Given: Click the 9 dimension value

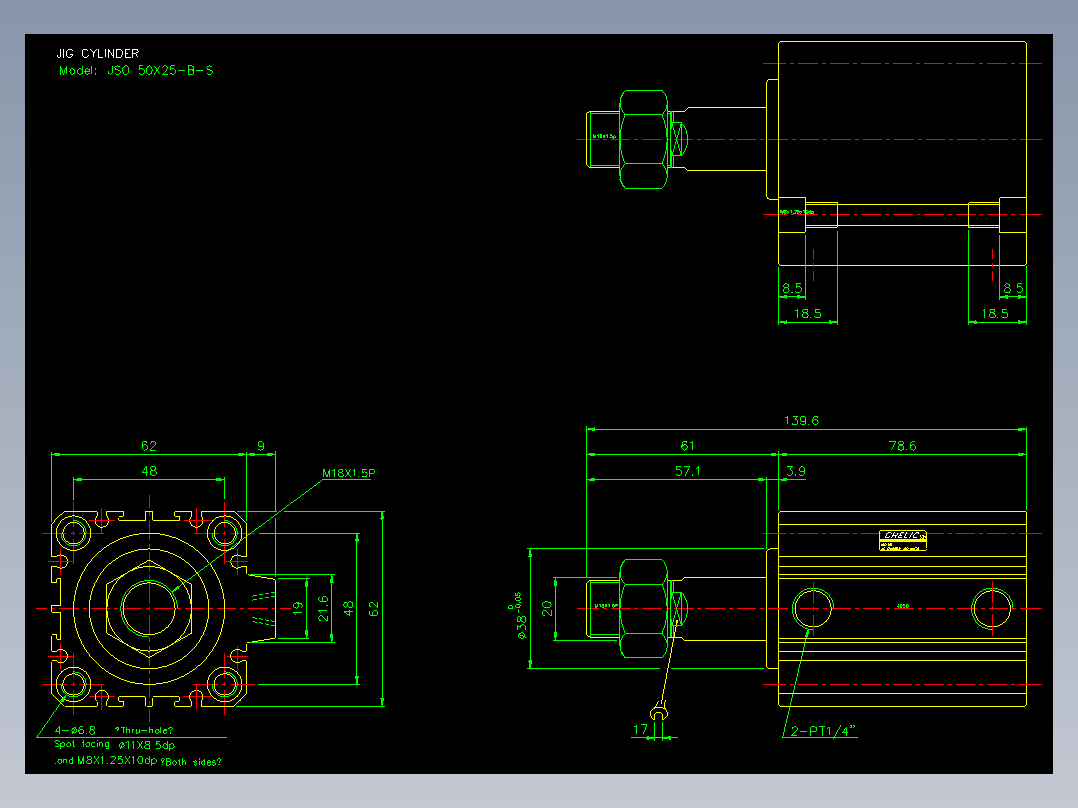Looking at the screenshot, I should pyautogui.click(x=261, y=446).
